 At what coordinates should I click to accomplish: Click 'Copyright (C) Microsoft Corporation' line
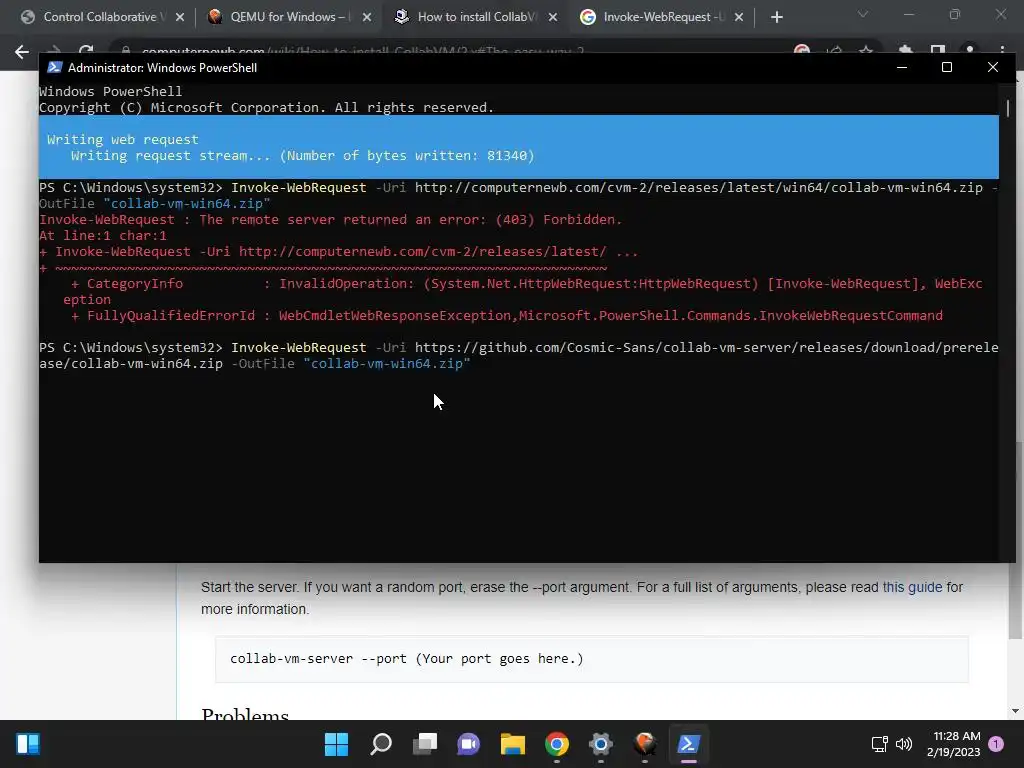tap(266, 107)
